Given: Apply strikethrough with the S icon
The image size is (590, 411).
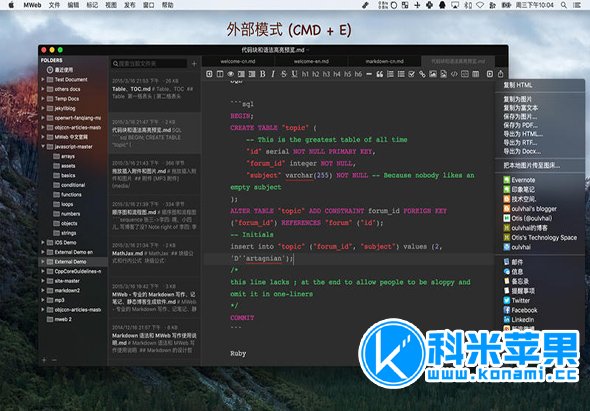Looking at the screenshot, I should [x=284, y=74].
